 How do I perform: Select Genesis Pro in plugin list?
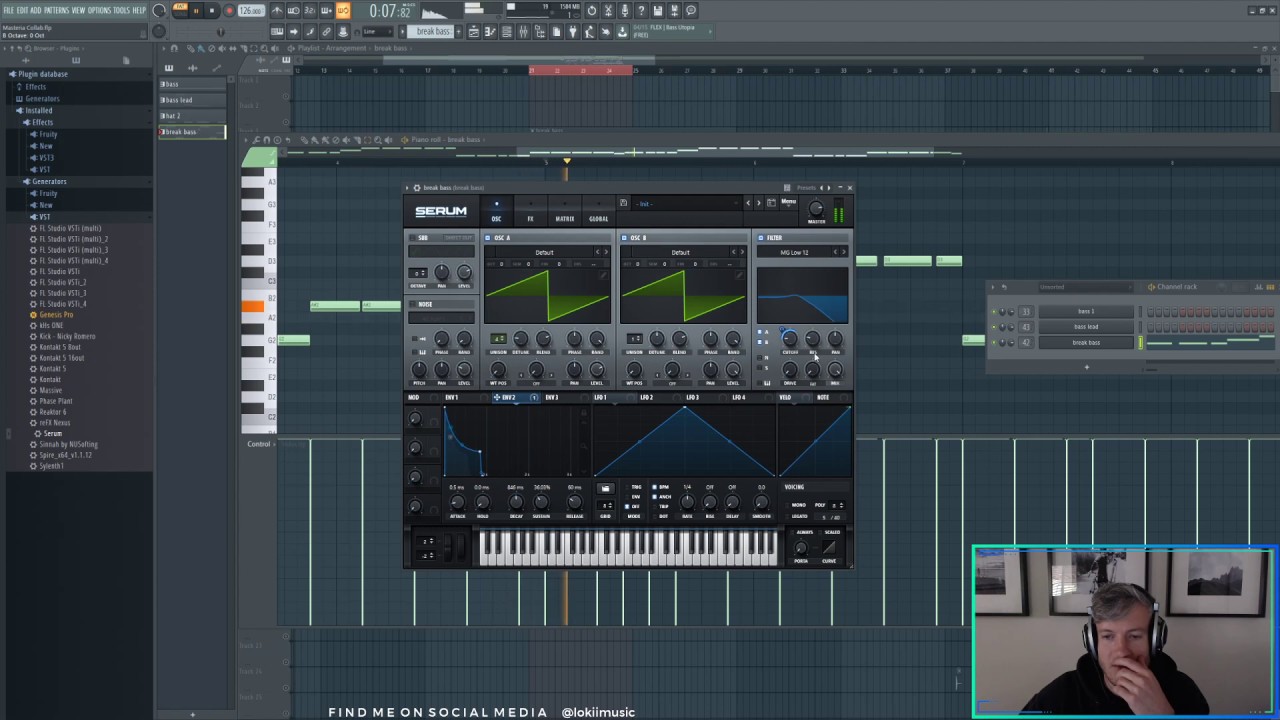point(56,315)
